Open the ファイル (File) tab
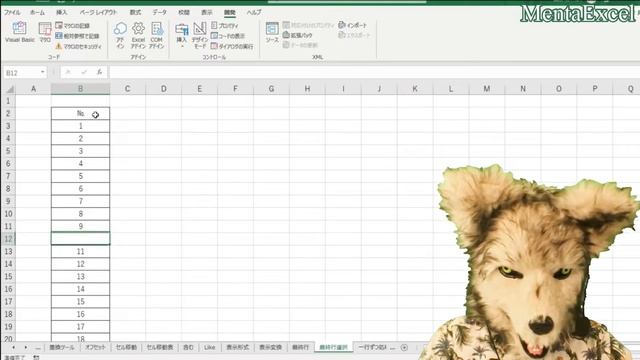 click(x=12, y=12)
